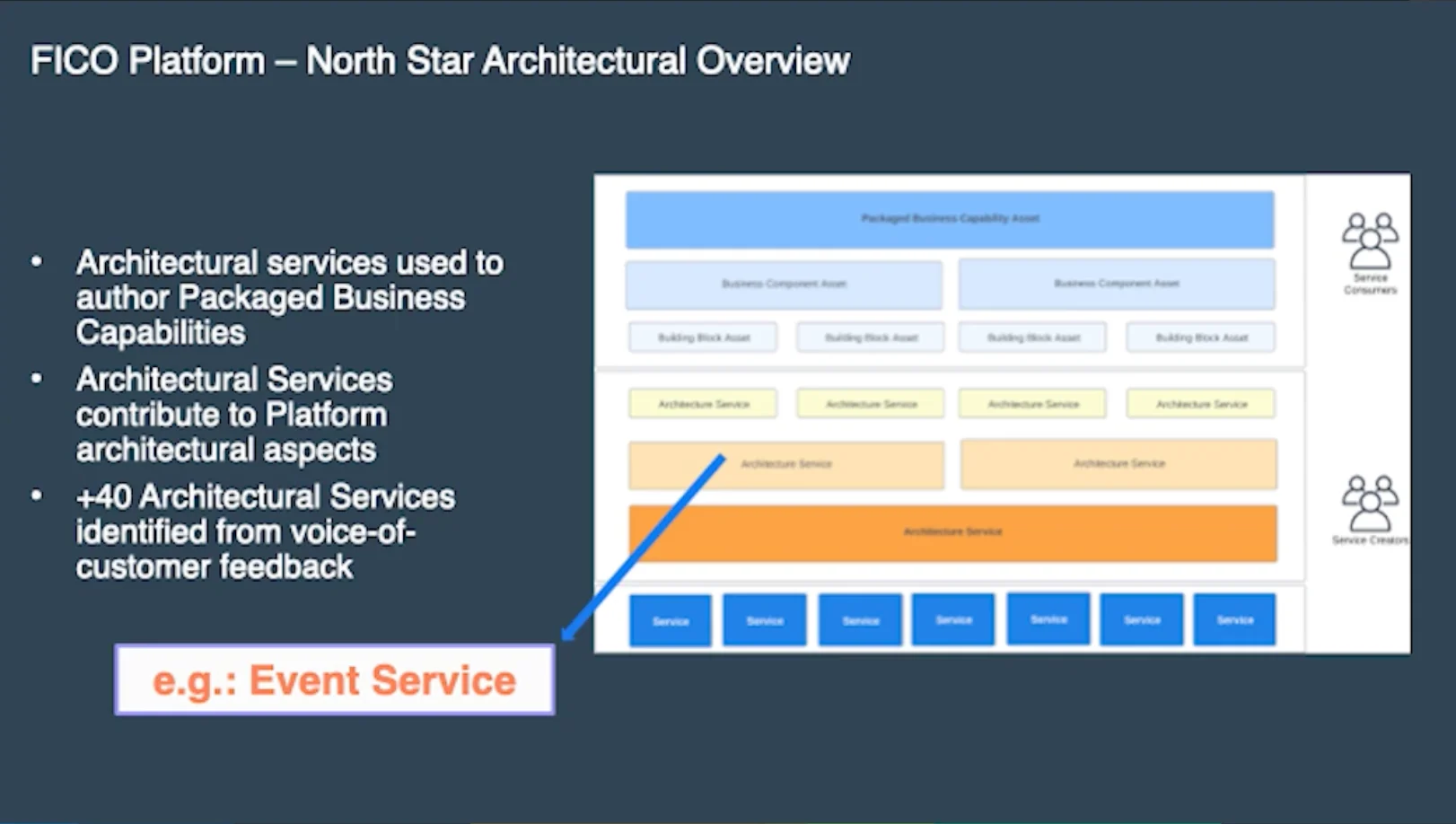The image size is (1456, 824).
Task: Select bullet '+40 Architectural Services identified from voice-of-customer feedback'
Action: [x=266, y=531]
